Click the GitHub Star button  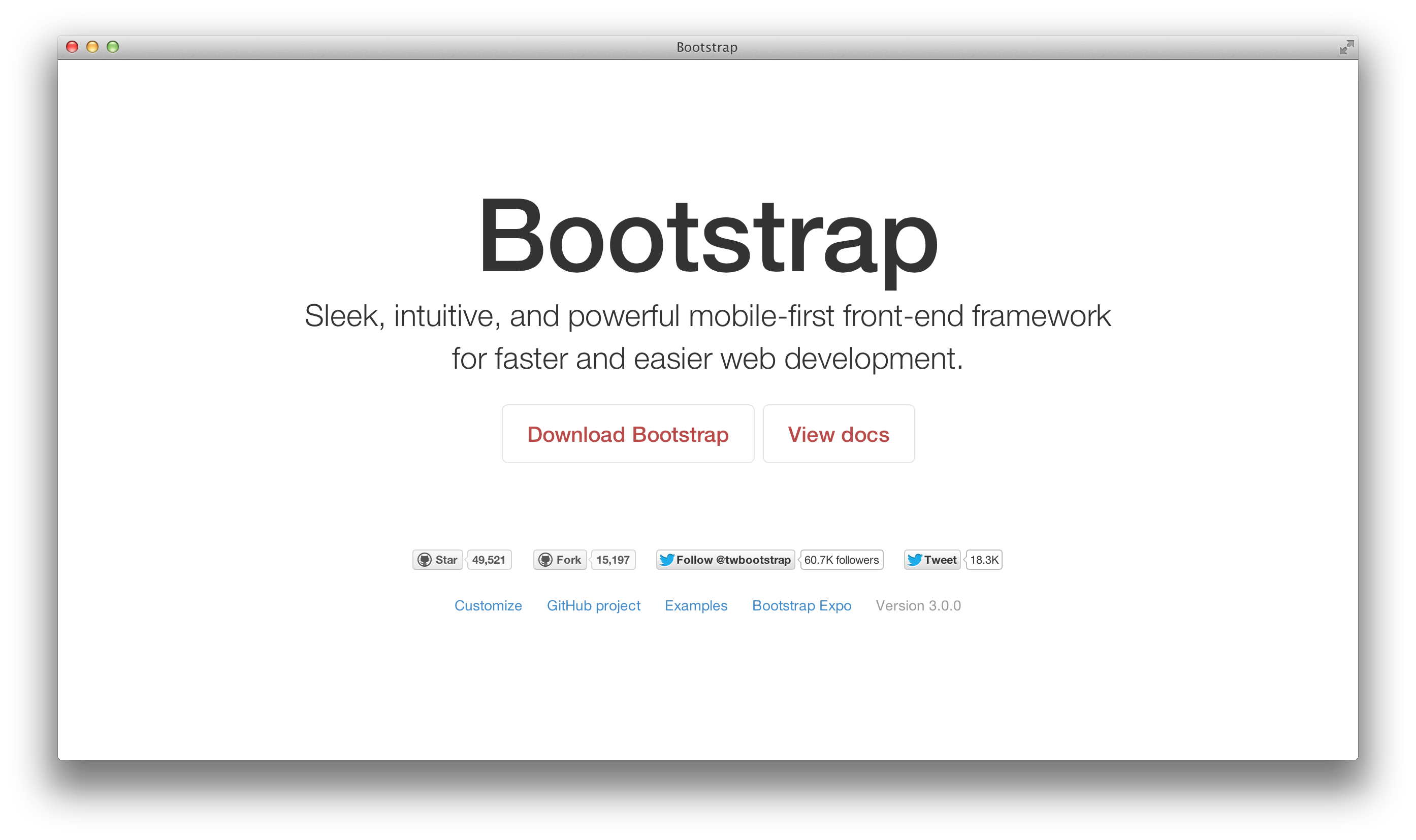coord(437,560)
